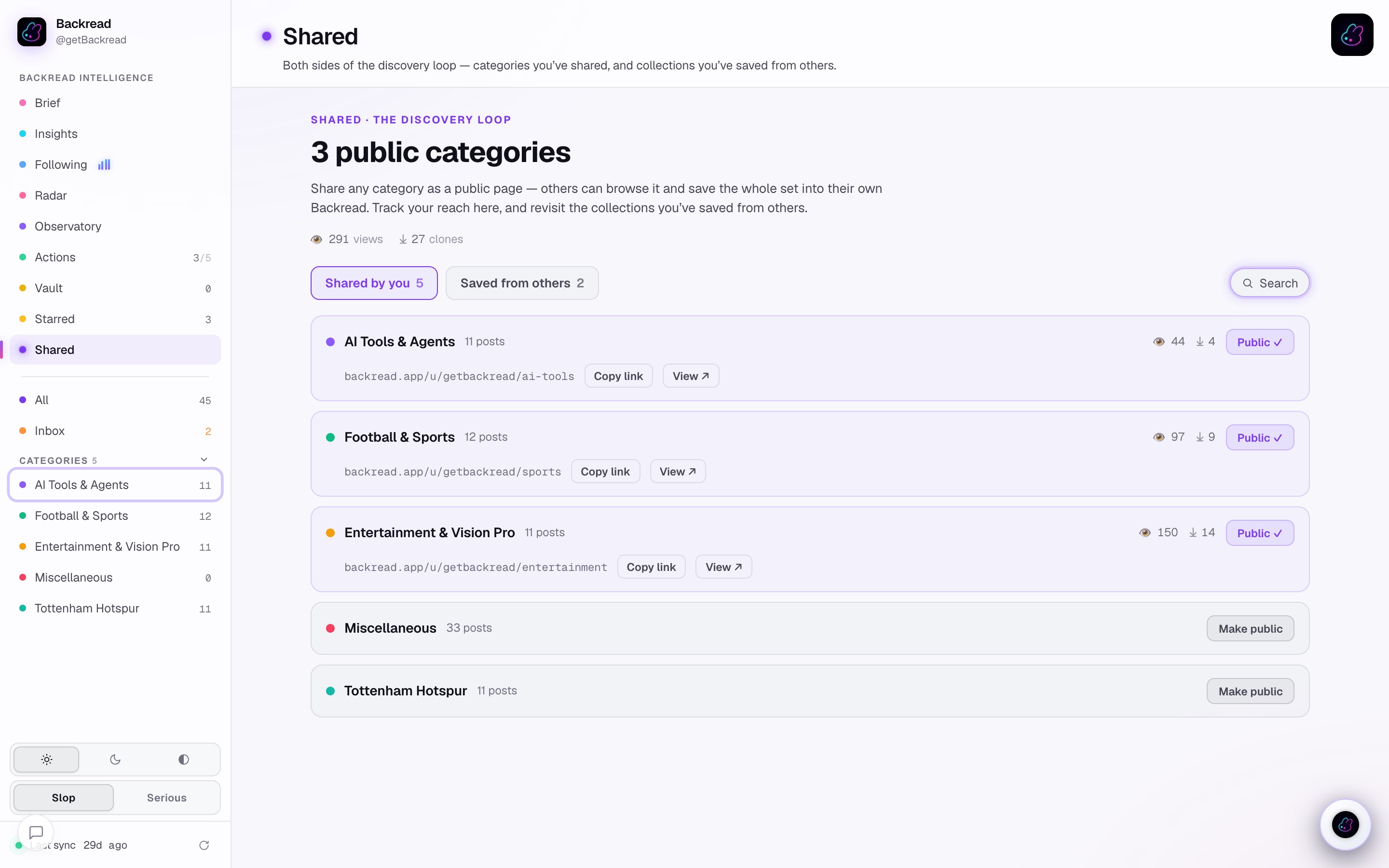Open Vault in the sidebar
The image size is (1389, 868).
click(x=115, y=288)
